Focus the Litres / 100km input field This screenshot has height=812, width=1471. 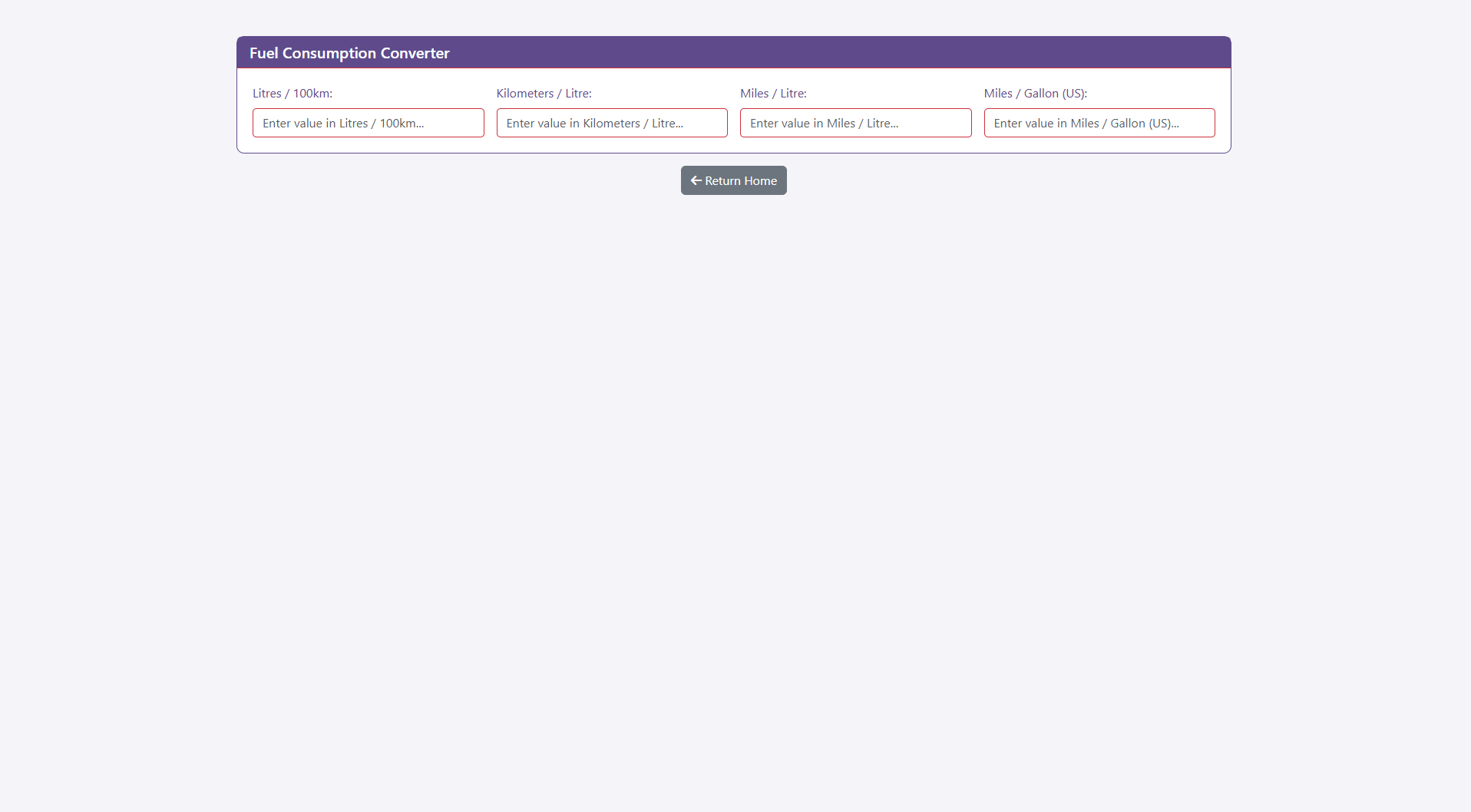tap(368, 123)
